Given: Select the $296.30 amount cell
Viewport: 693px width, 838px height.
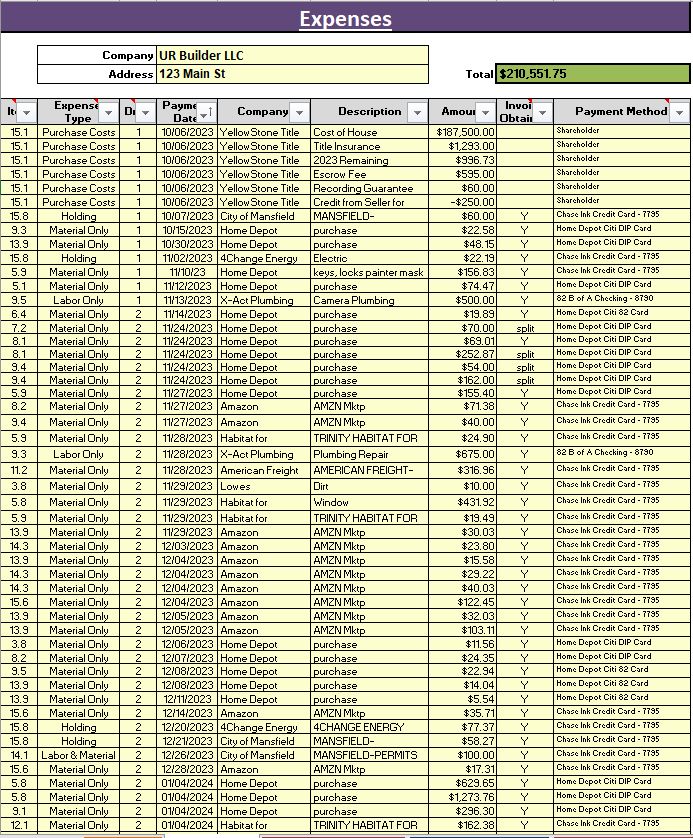Looking at the screenshot, I should [463, 811].
